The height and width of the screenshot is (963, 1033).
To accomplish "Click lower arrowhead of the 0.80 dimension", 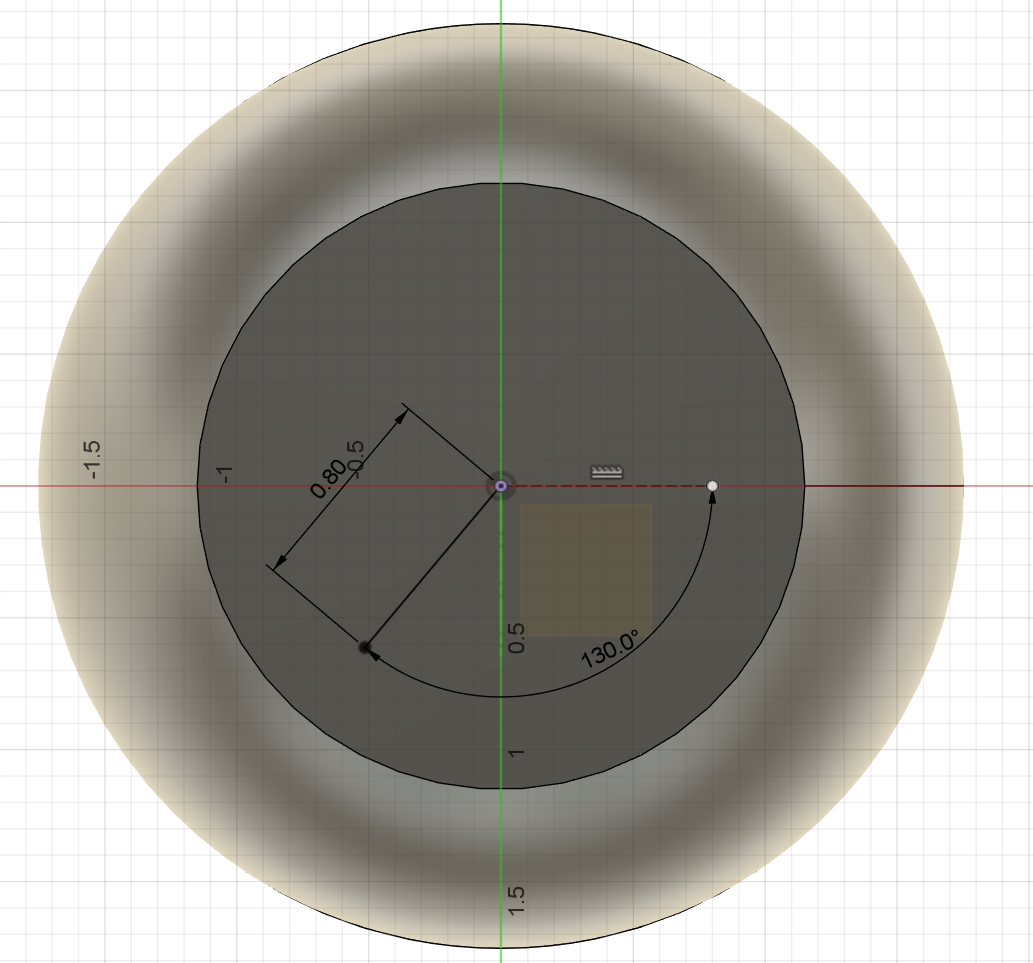I will 280,561.
